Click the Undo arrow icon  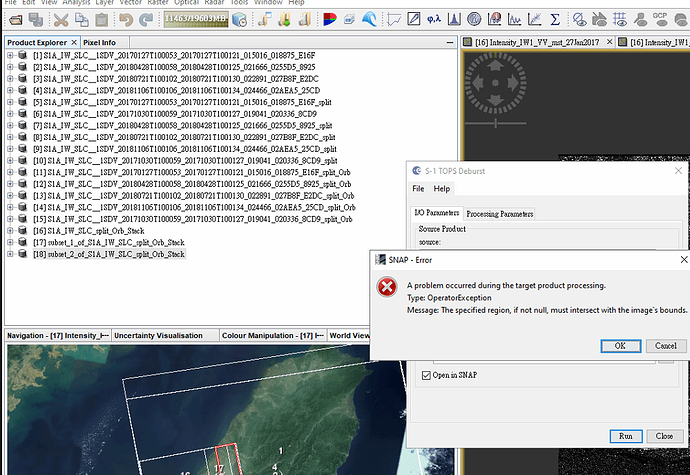tap(126, 20)
